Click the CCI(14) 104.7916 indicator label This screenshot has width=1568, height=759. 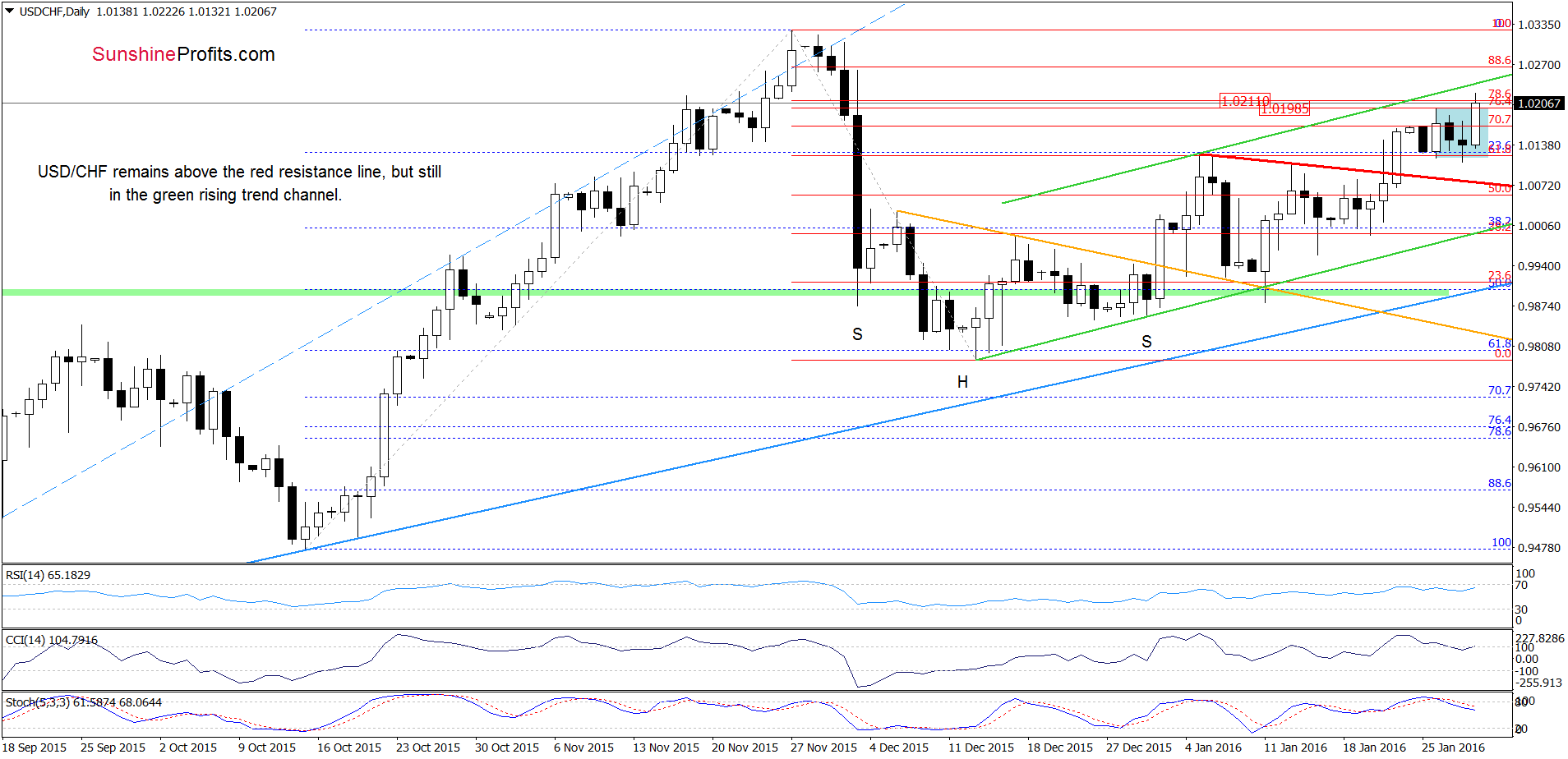coord(51,640)
